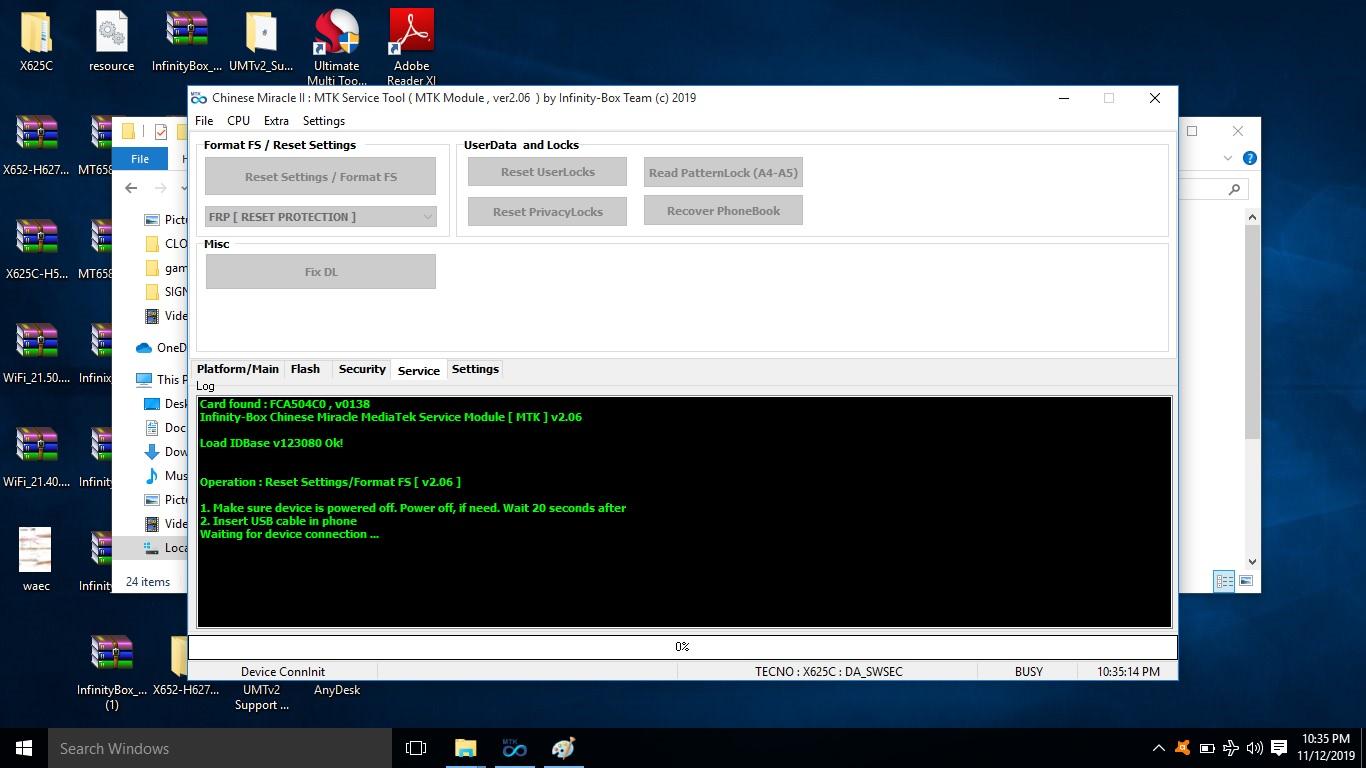The image size is (1366, 768).
Task: Select the UMTv2 Support desktop item
Action: pyautogui.click(x=261, y=697)
